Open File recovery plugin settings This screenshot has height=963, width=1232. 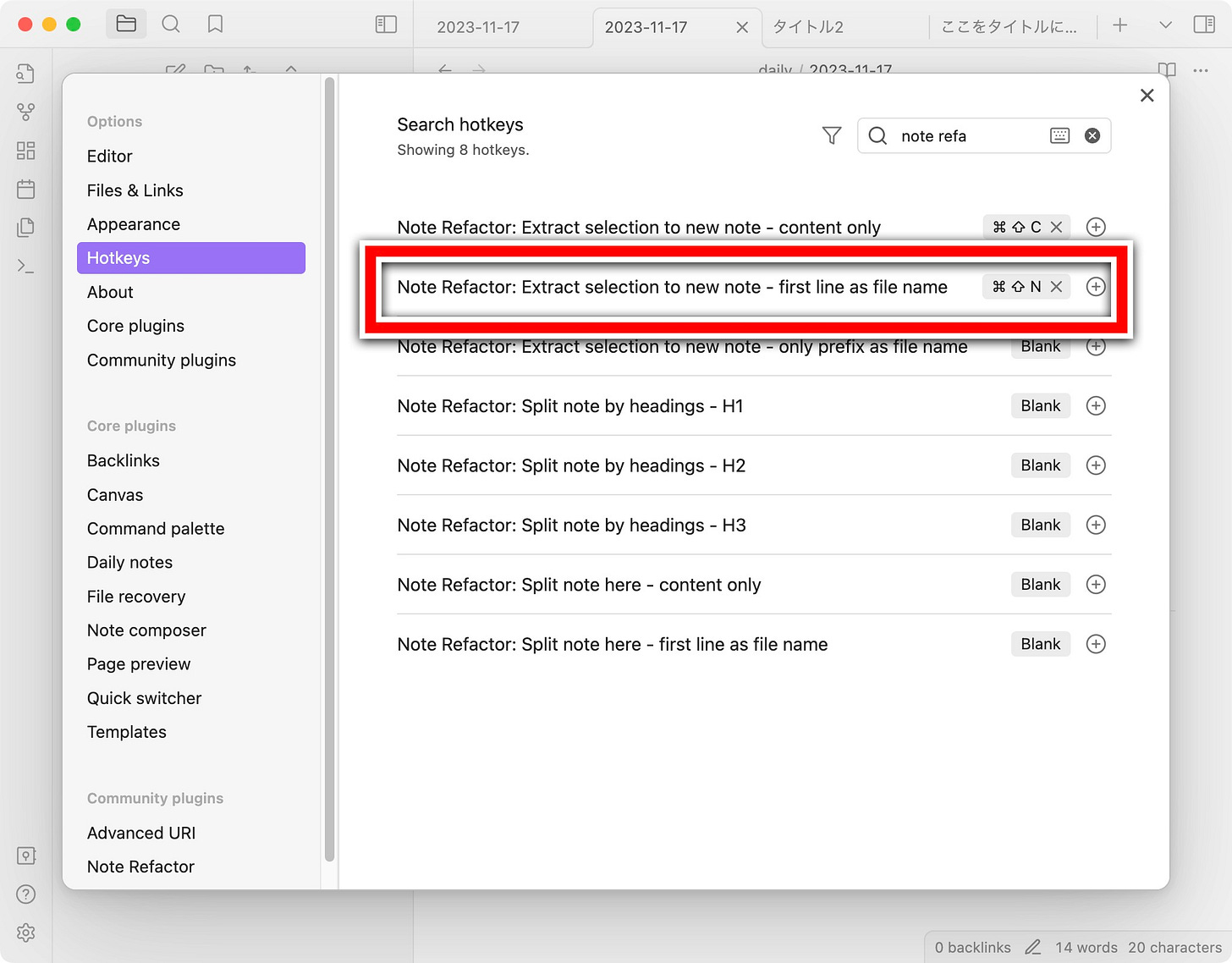(191, 597)
